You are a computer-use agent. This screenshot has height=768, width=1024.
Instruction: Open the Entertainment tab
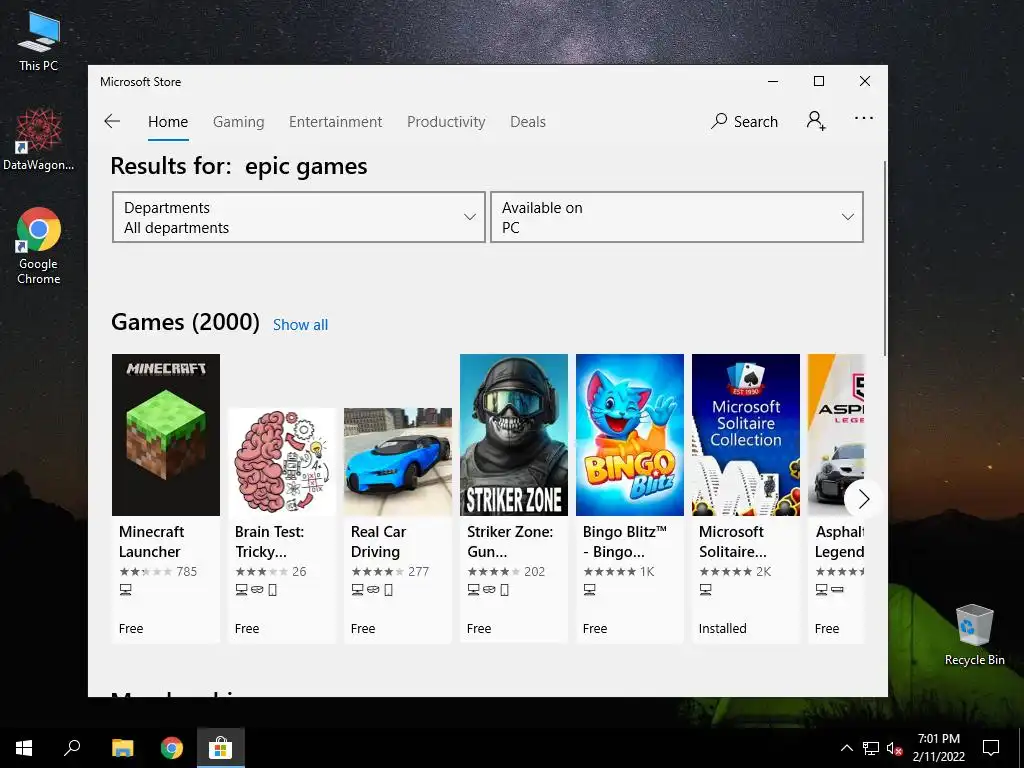tap(336, 122)
